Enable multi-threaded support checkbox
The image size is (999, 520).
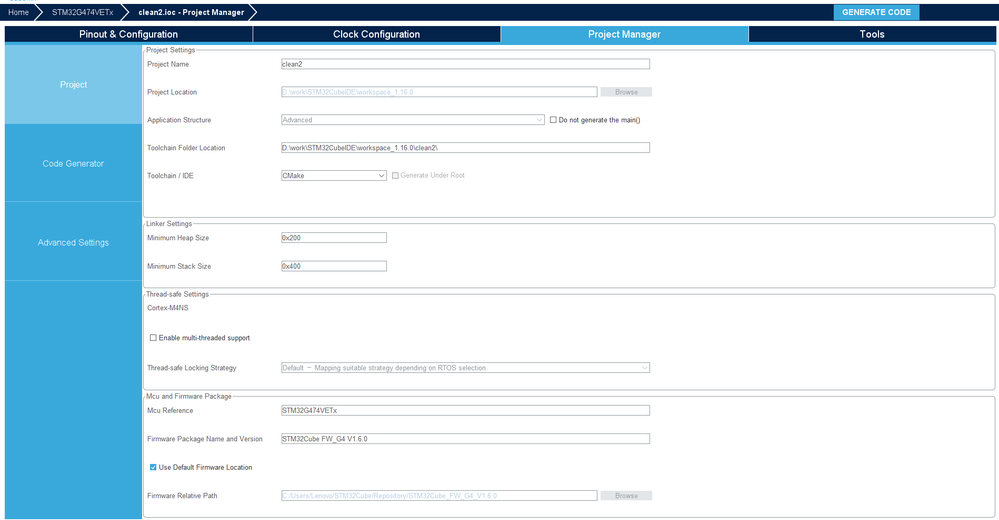coord(153,338)
